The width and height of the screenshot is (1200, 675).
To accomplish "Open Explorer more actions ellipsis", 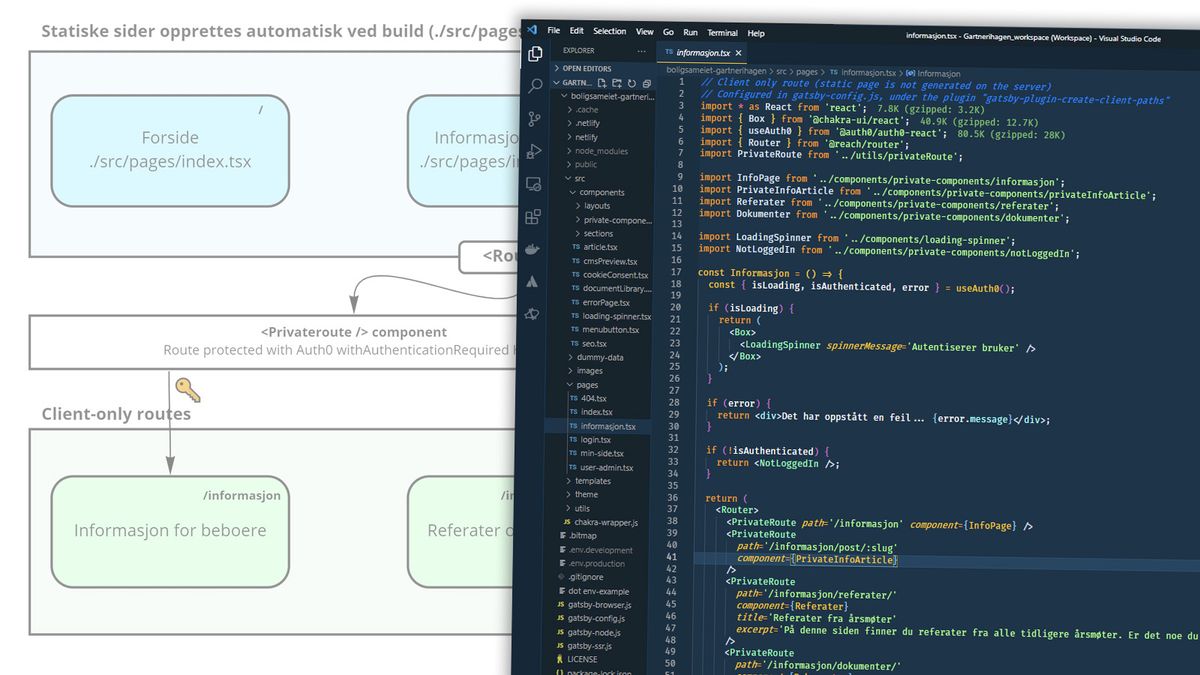I will (641, 50).
